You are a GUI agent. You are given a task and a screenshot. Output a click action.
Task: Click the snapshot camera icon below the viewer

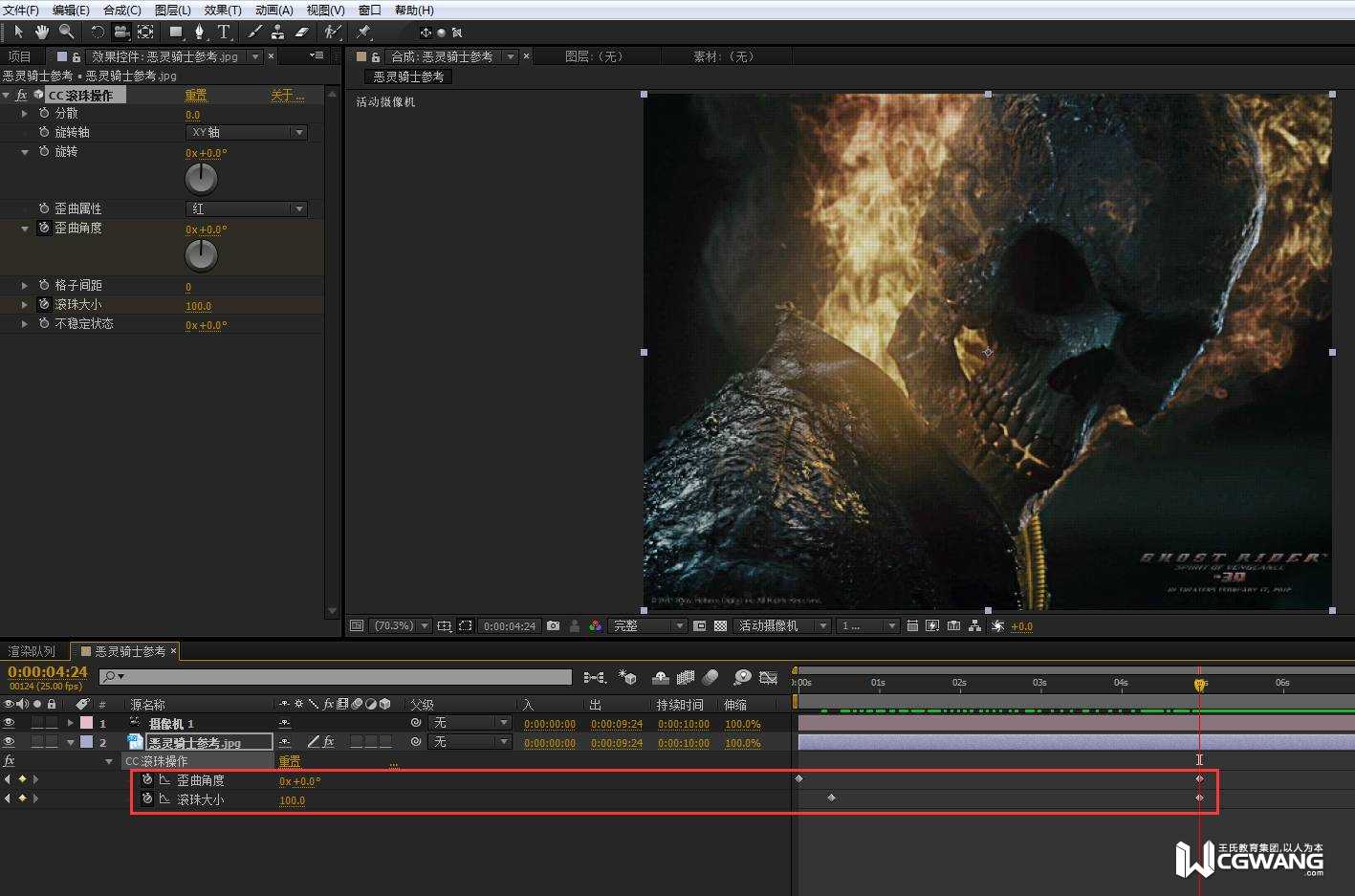click(x=553, y=625)
